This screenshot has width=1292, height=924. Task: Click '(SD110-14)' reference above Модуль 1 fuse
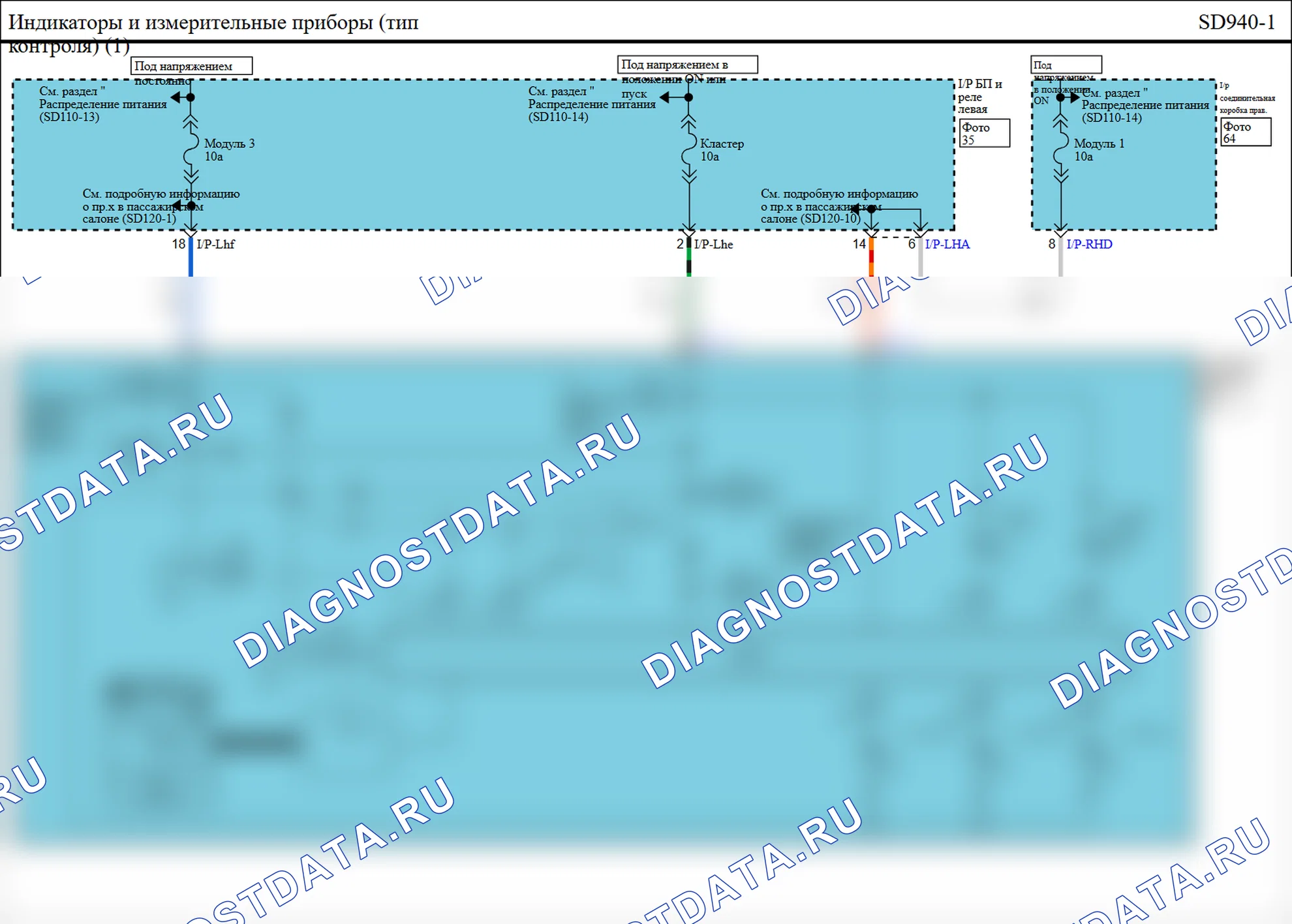click(x=1112, y=117)
